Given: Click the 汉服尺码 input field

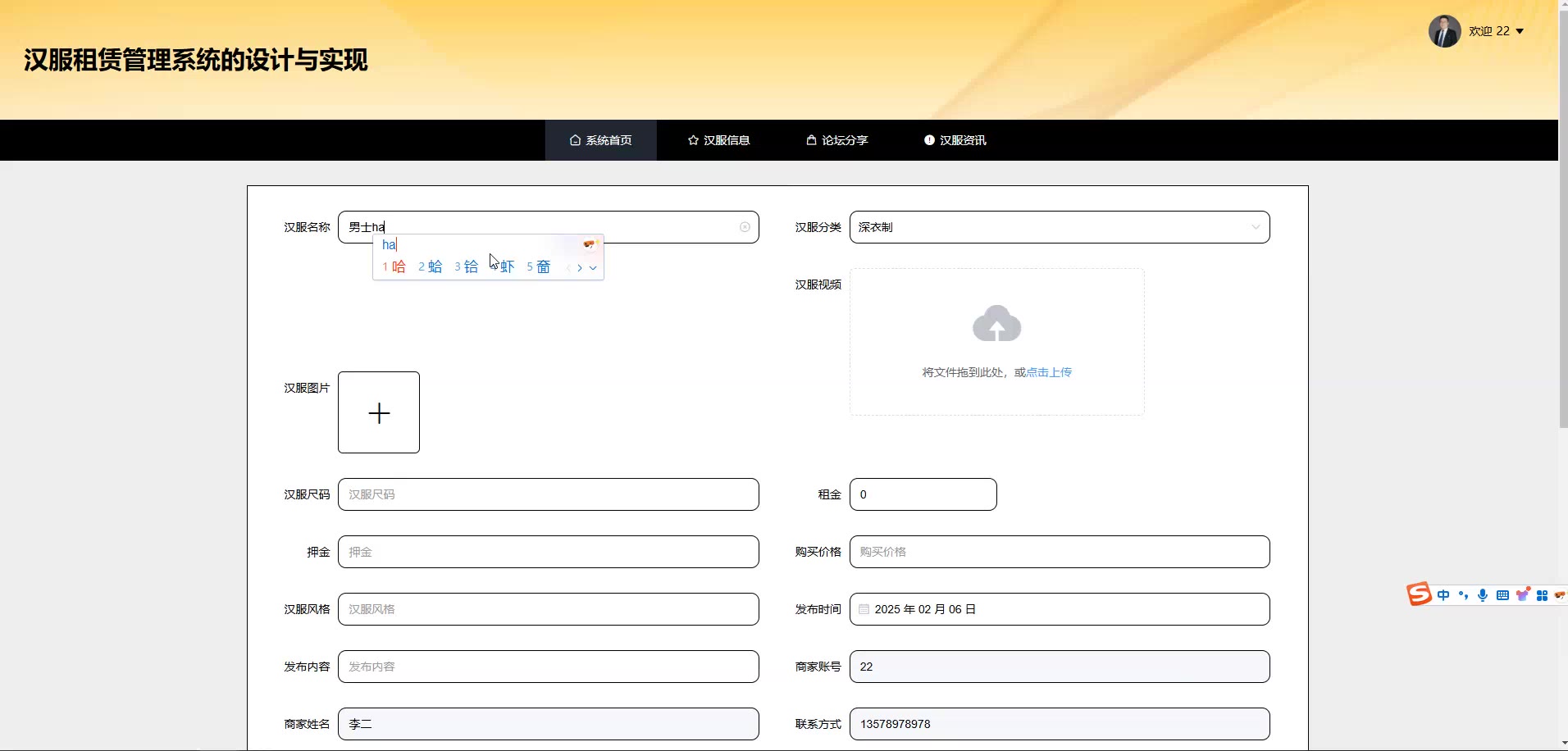Looking at the screenshot, I should (x=548, y=494).
